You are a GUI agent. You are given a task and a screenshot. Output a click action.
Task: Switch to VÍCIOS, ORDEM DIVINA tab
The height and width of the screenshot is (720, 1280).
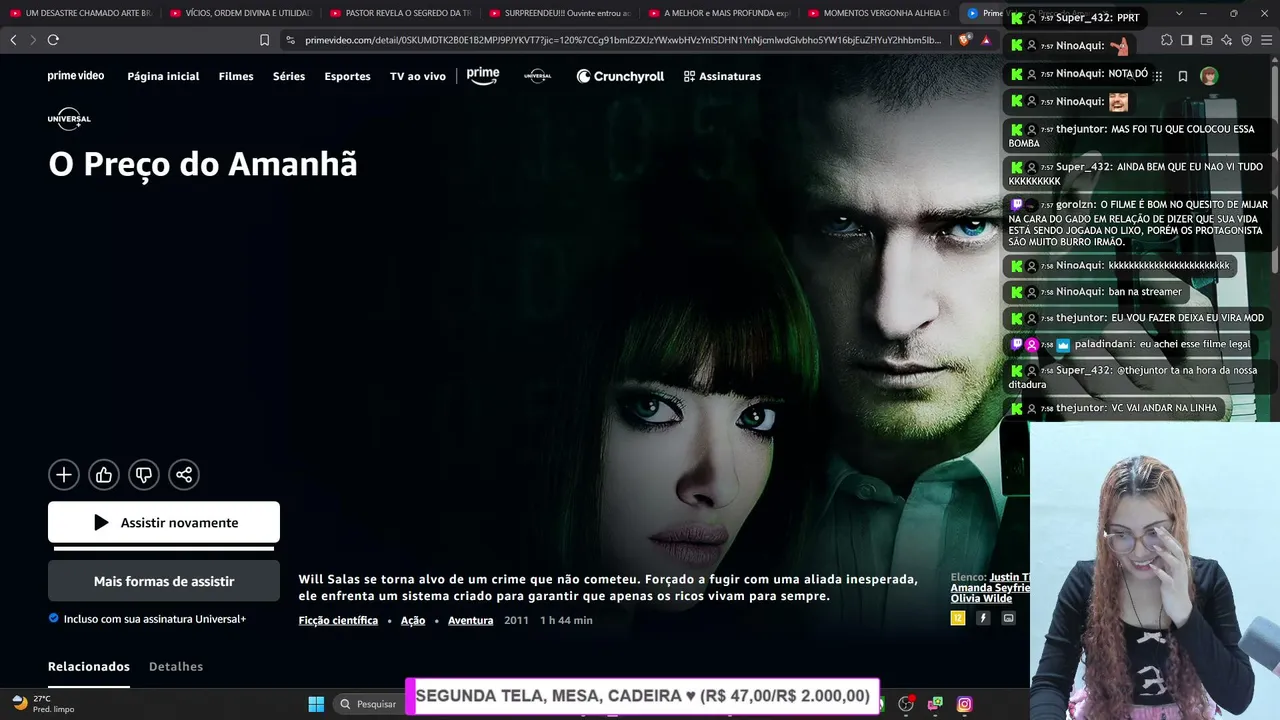(239, 13)
